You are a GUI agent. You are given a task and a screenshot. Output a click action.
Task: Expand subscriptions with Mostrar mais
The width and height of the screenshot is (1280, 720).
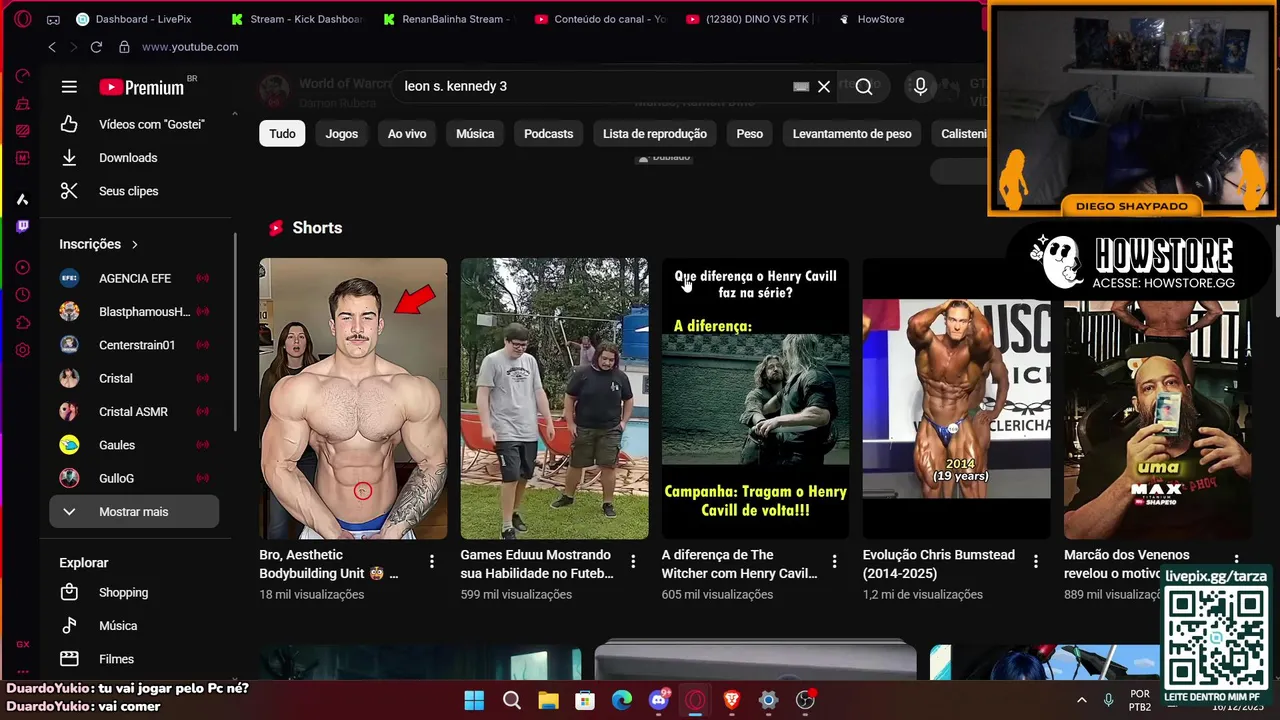tap(134, 512)
